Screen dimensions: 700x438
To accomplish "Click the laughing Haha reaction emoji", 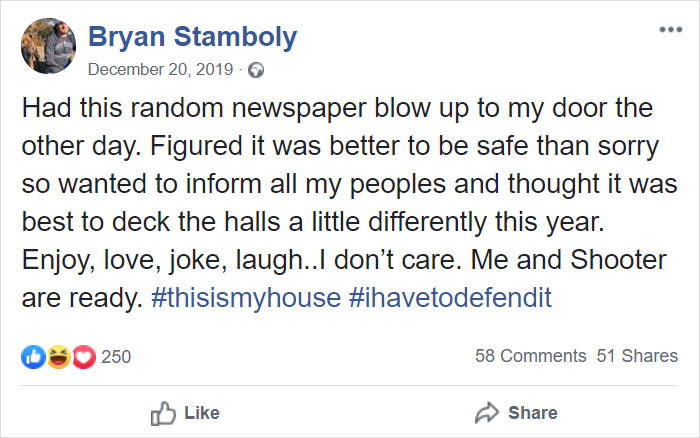I will [58, 356].
